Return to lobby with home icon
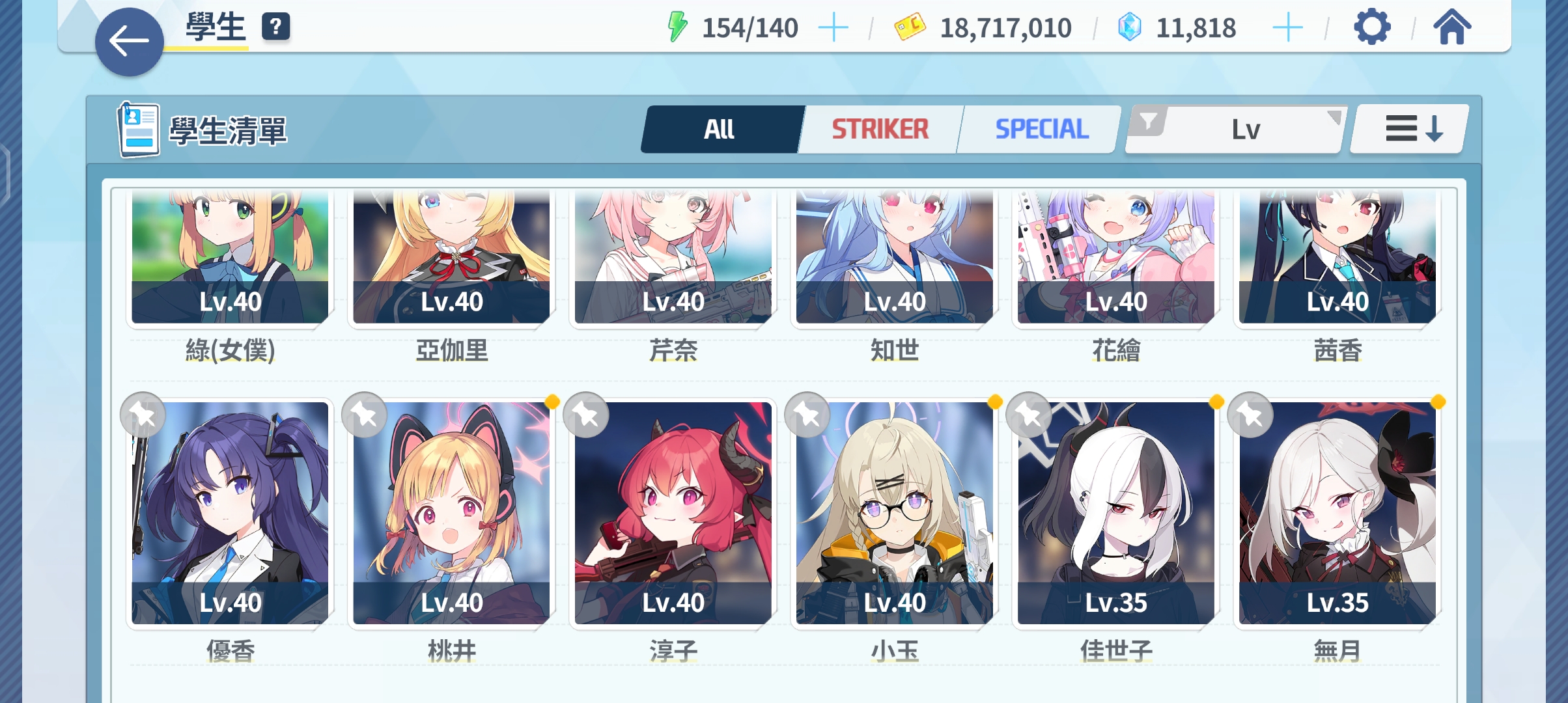 pyautogui.click(x=1451, y=27)
